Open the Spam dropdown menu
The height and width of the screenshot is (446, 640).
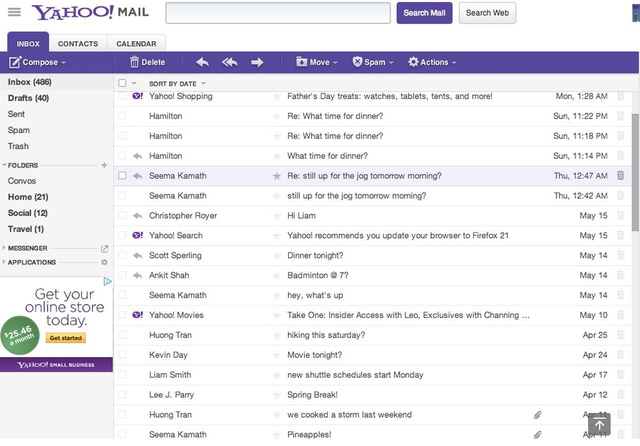pos(373,62)
